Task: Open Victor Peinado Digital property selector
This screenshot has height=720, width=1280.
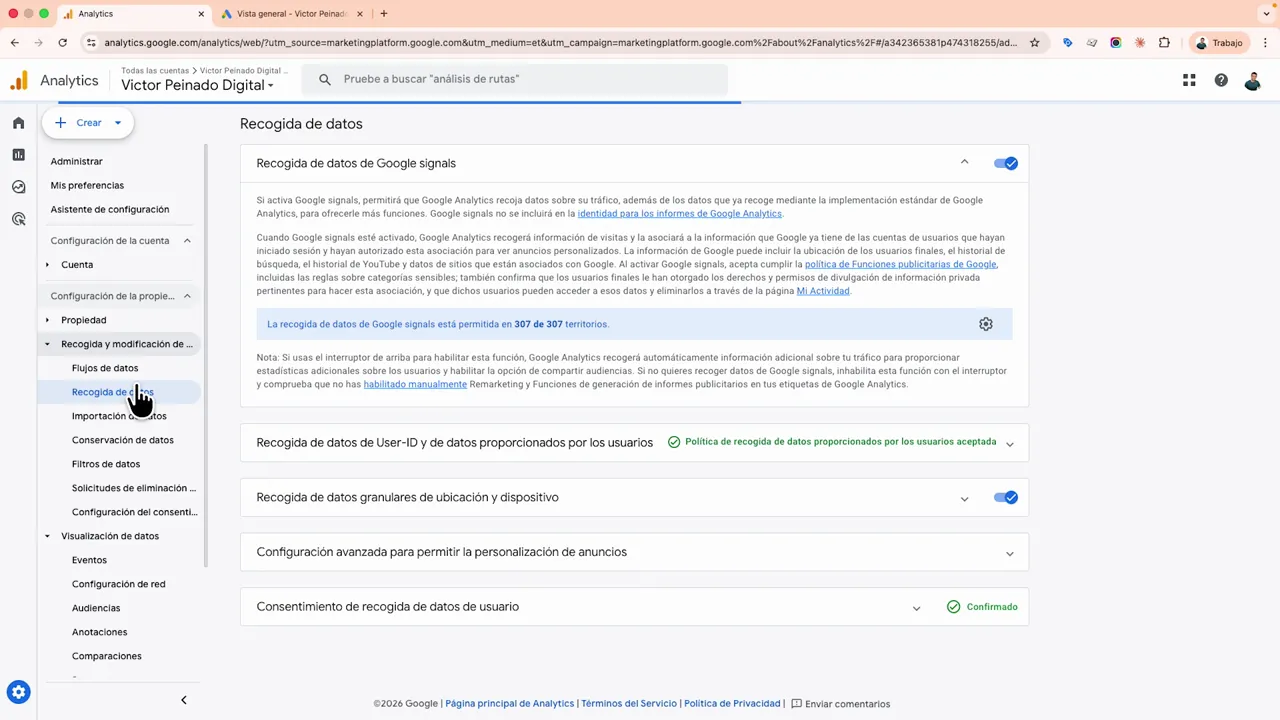Action: coord(197,86)
